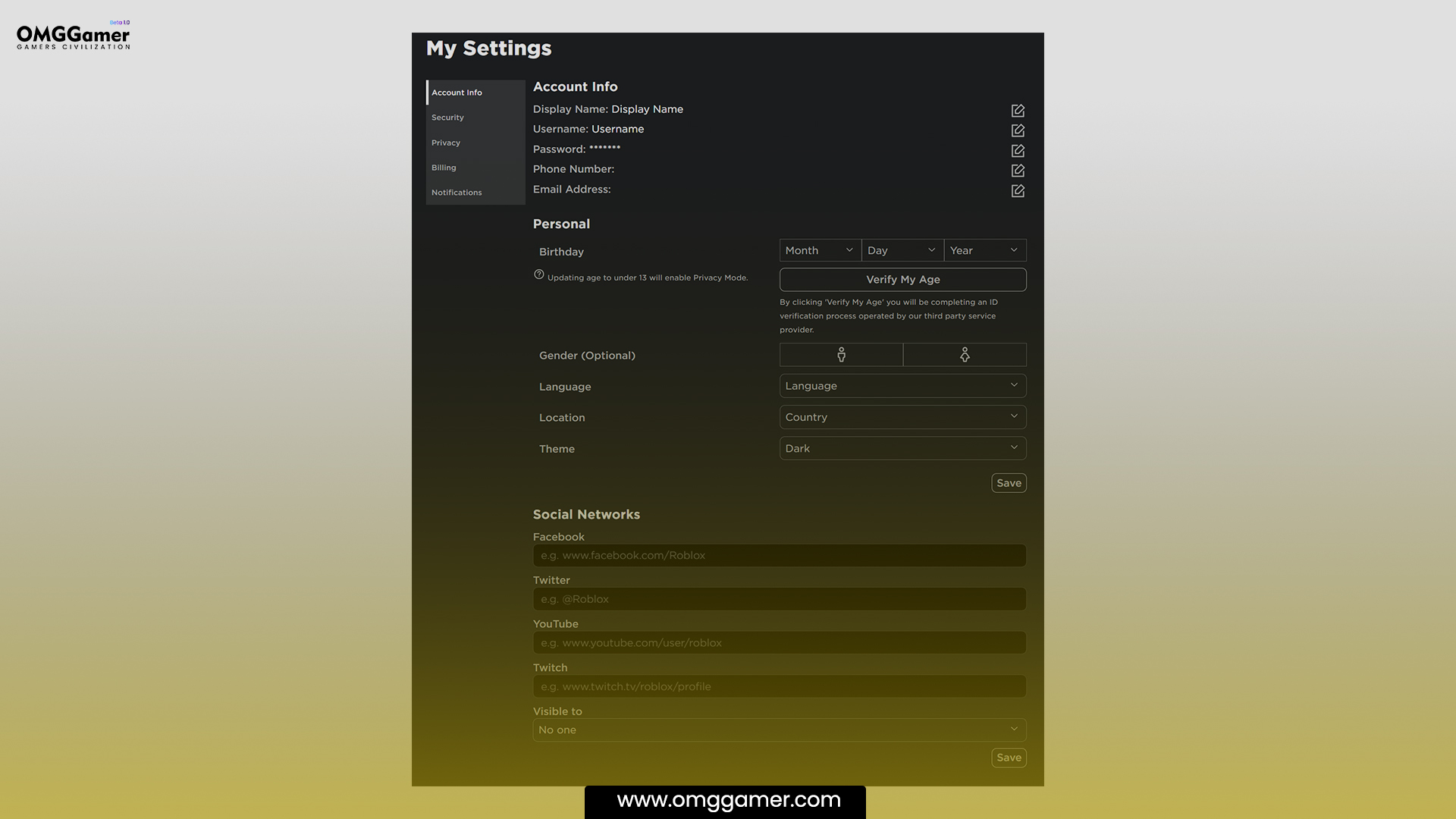The width and height of the screenshot is (1456, 819).
Task: Click the Verify My Age button
Action: point(903,280)
